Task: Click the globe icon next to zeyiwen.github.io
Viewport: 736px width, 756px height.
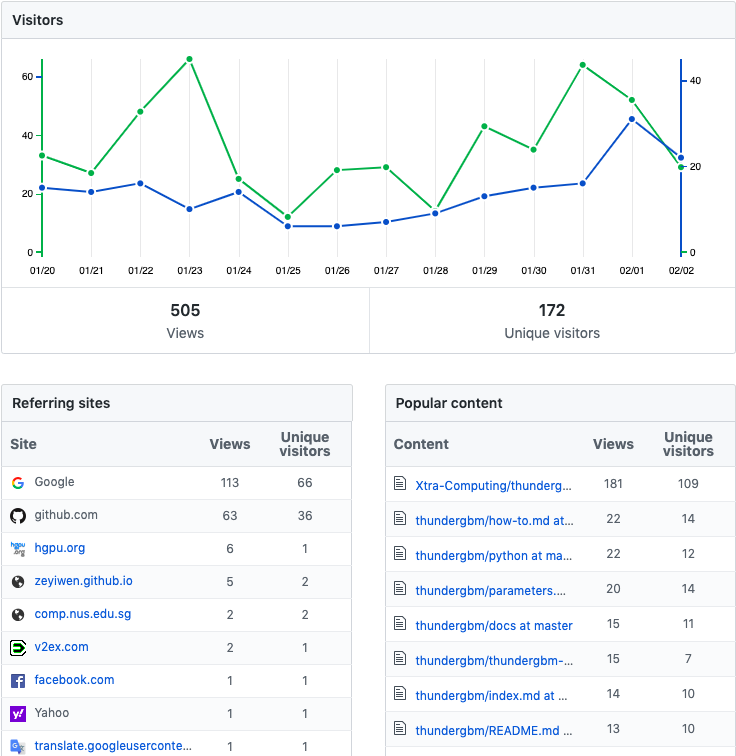Action: [x=18, y=582]
